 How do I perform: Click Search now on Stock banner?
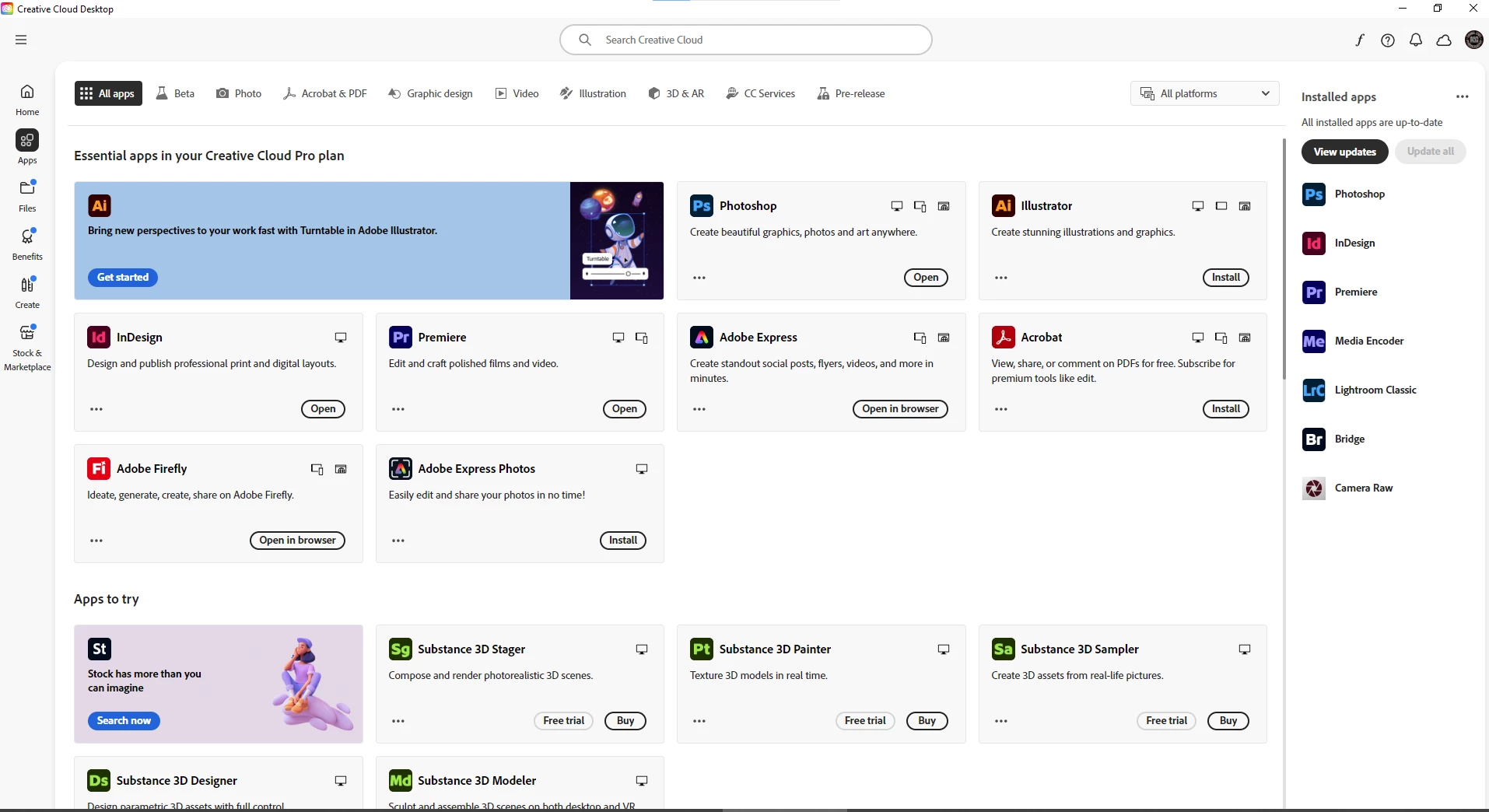click(124, 721)
